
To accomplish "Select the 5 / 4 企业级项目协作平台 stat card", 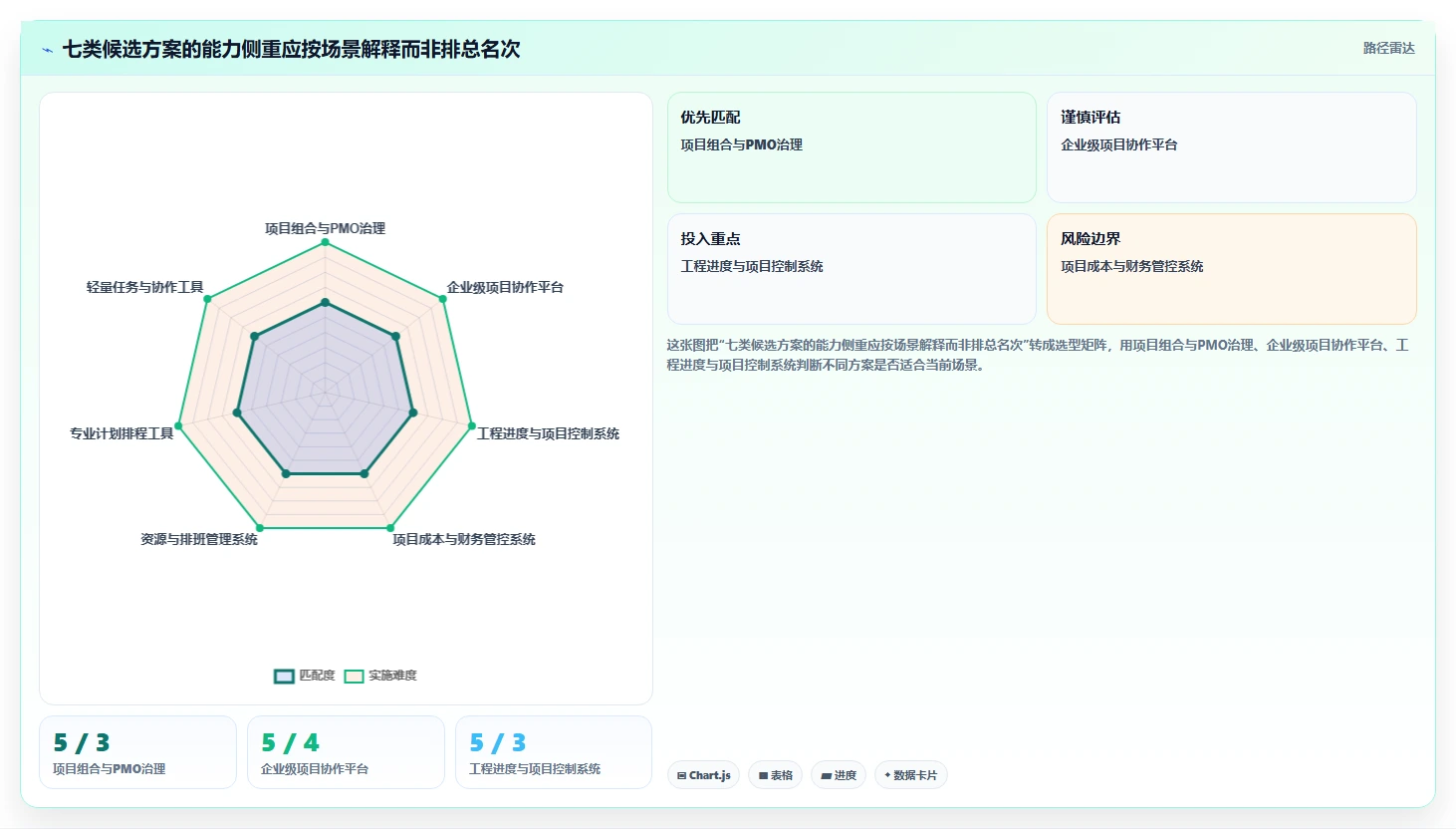I will 346,752.
